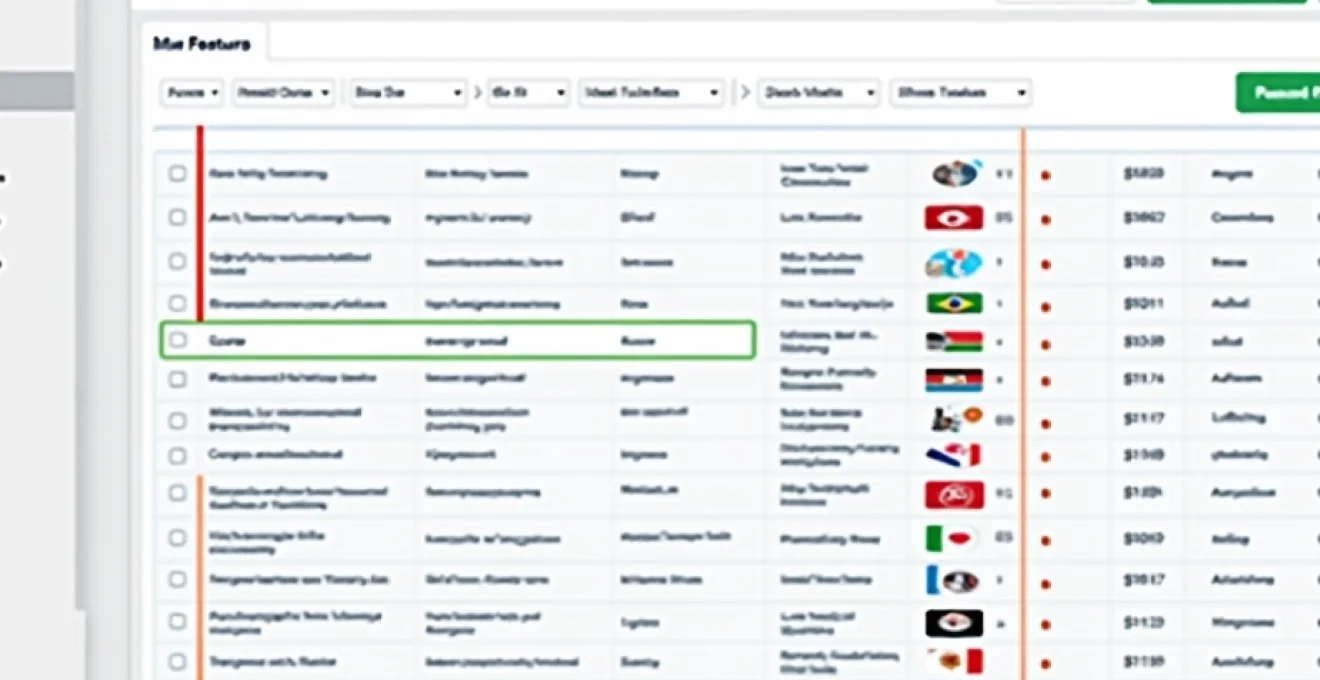
Task: Open the last filter dropdown on the right
Action: coord(960,93)
